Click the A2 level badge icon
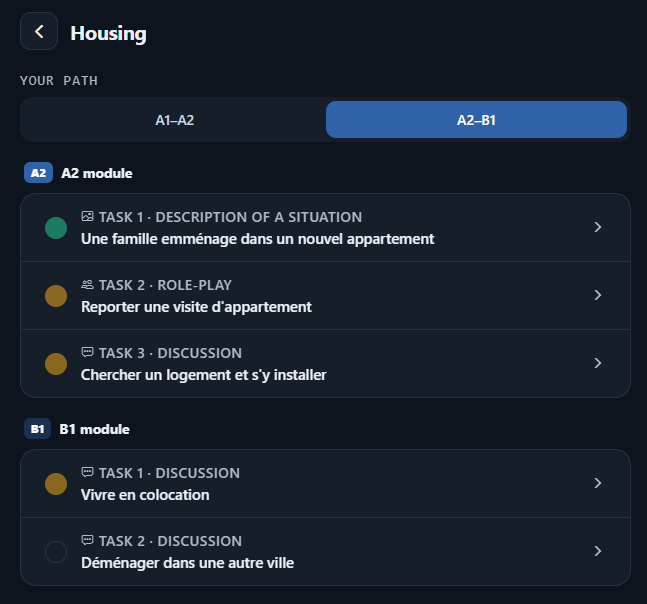Viewport: 647px width, 604px height. tap(38, 173)
